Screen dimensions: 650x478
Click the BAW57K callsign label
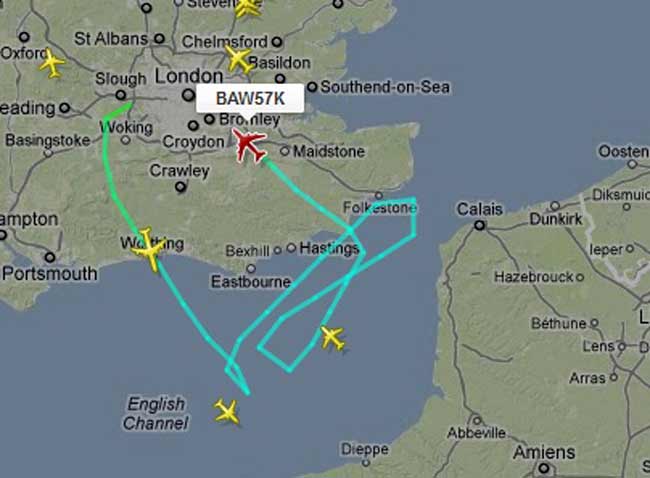click(x=250, y=99)
